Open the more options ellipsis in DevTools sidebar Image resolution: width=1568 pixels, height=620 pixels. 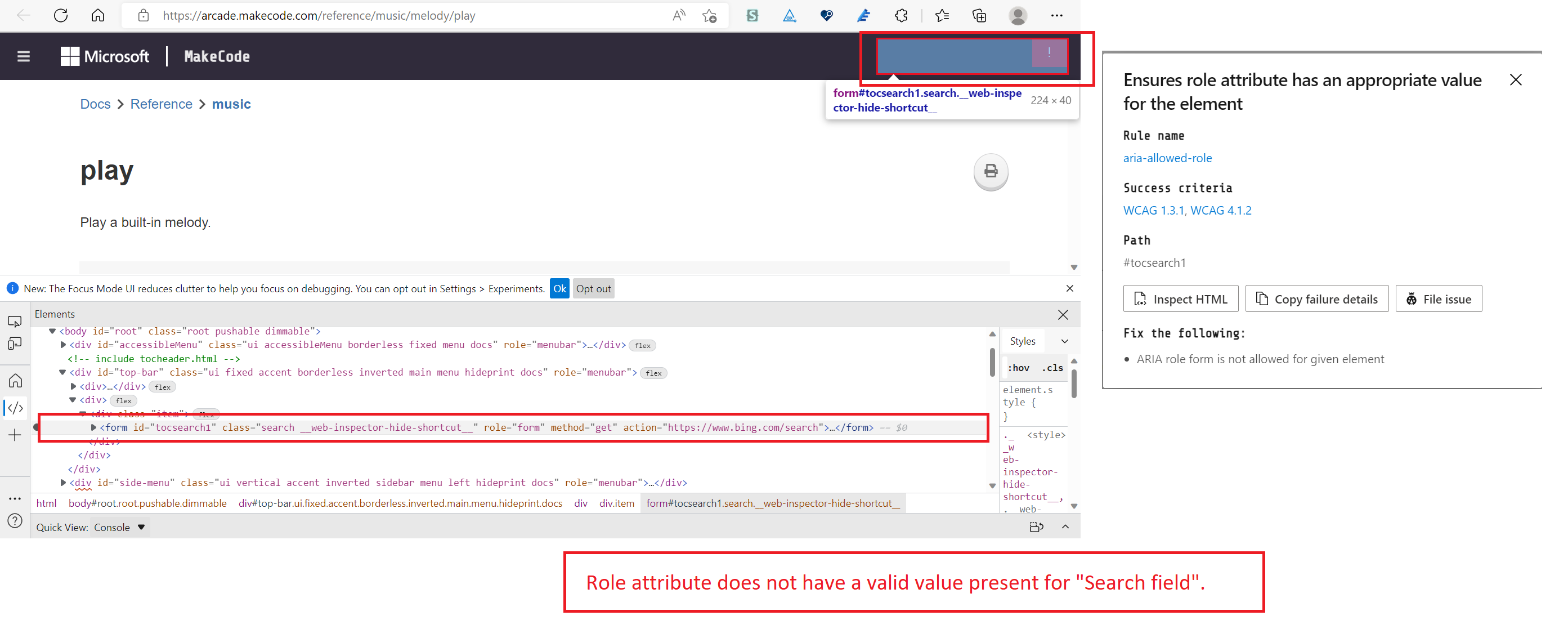15,498
